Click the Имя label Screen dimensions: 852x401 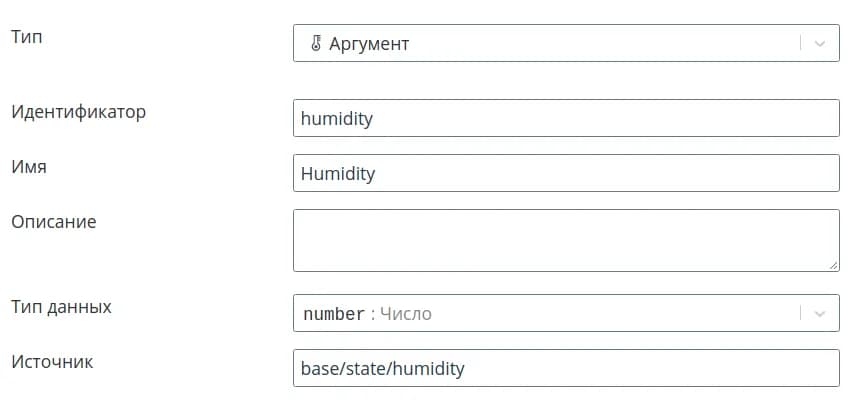(x=29, y=166)
